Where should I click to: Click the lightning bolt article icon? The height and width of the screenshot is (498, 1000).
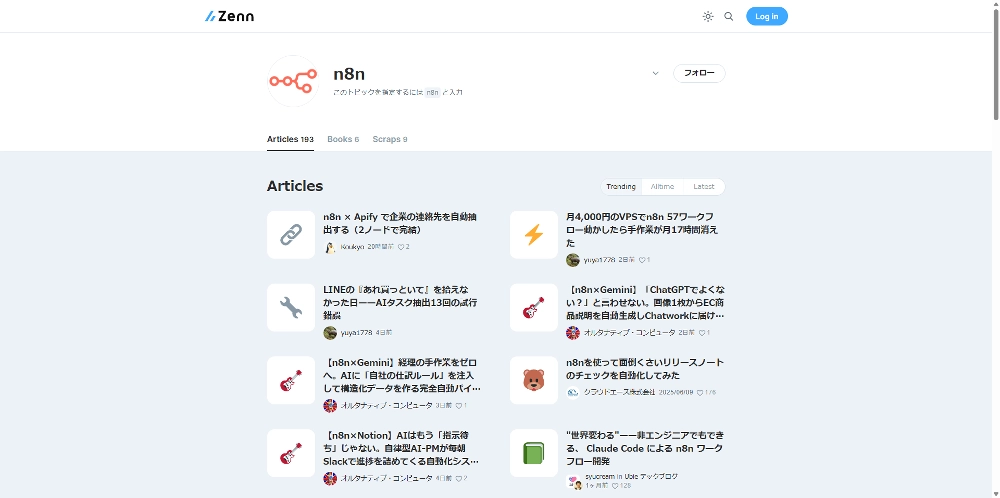(x=534, y=235)
